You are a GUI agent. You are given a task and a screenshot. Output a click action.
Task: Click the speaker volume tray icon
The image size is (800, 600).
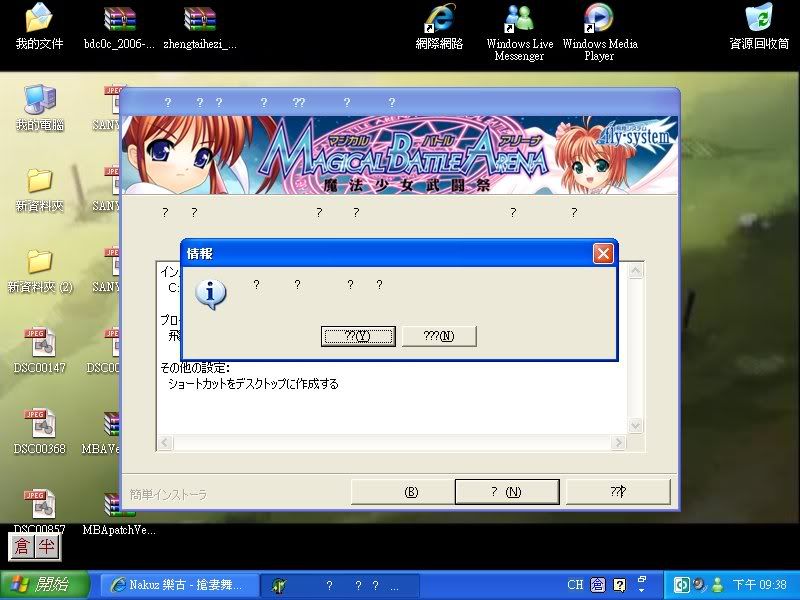point(699,585)
